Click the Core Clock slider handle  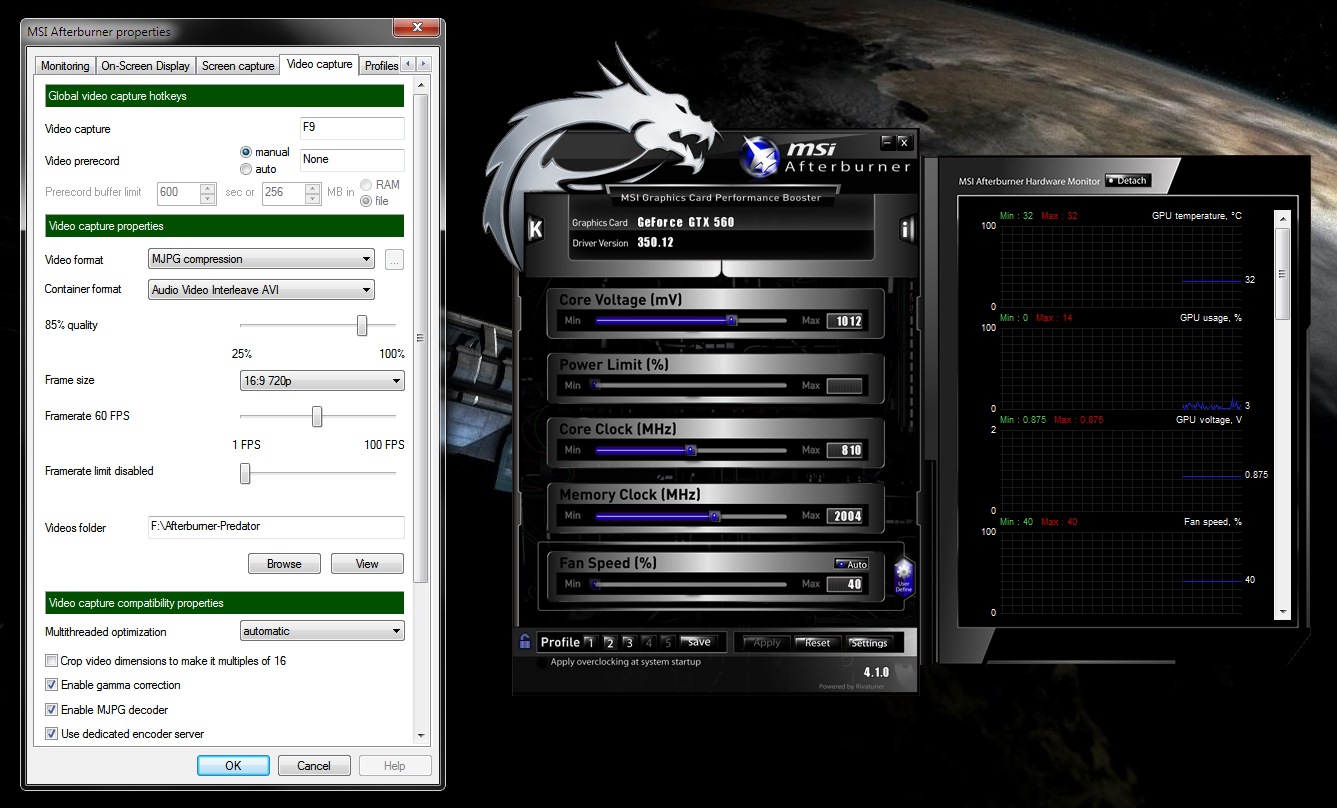(690, 450)
